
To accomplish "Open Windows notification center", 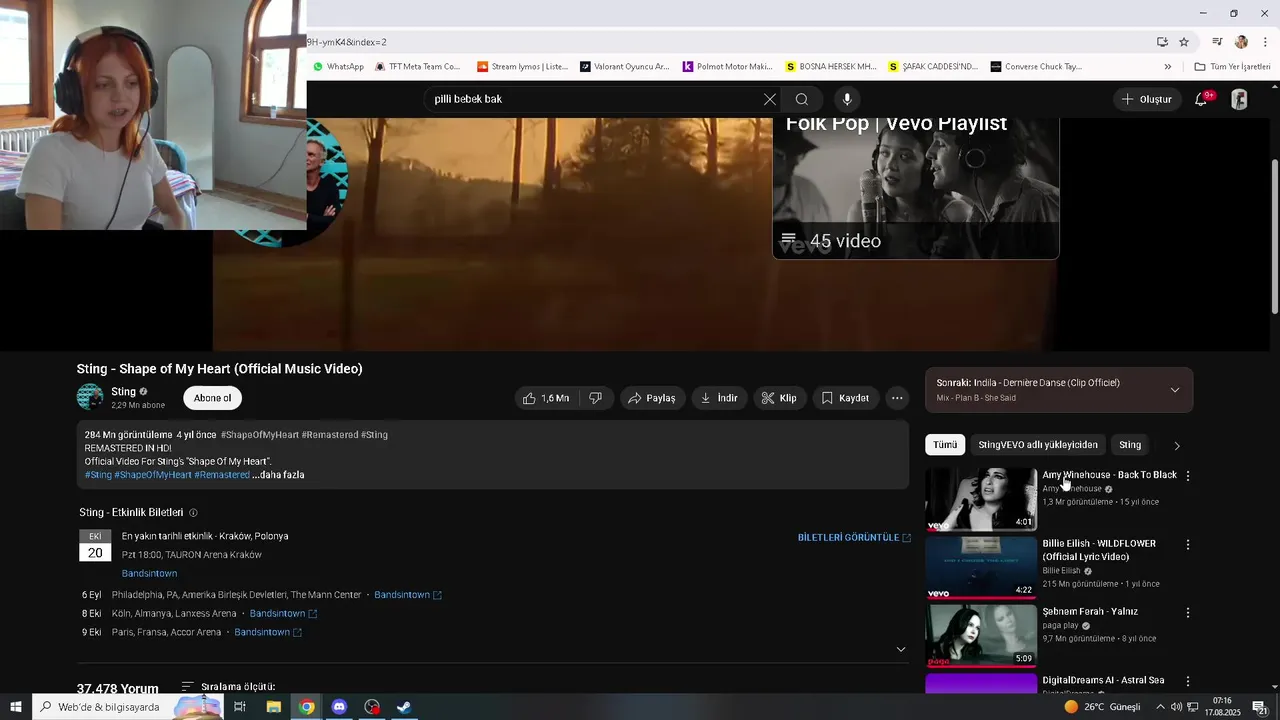I will [x=1259, y=707].
